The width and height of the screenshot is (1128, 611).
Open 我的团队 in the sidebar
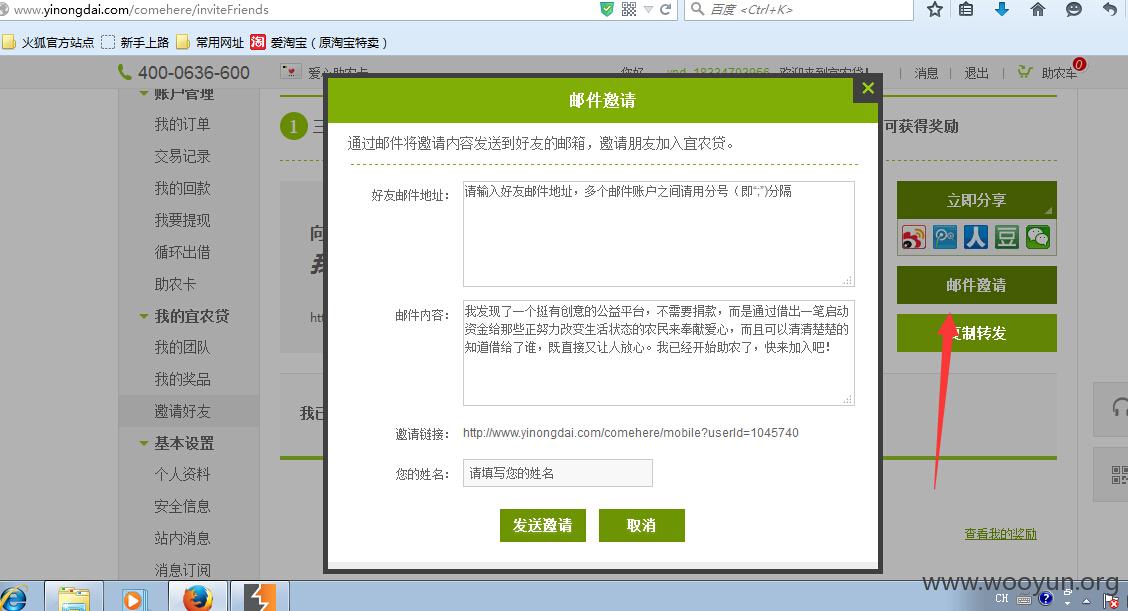click(182, 348)
